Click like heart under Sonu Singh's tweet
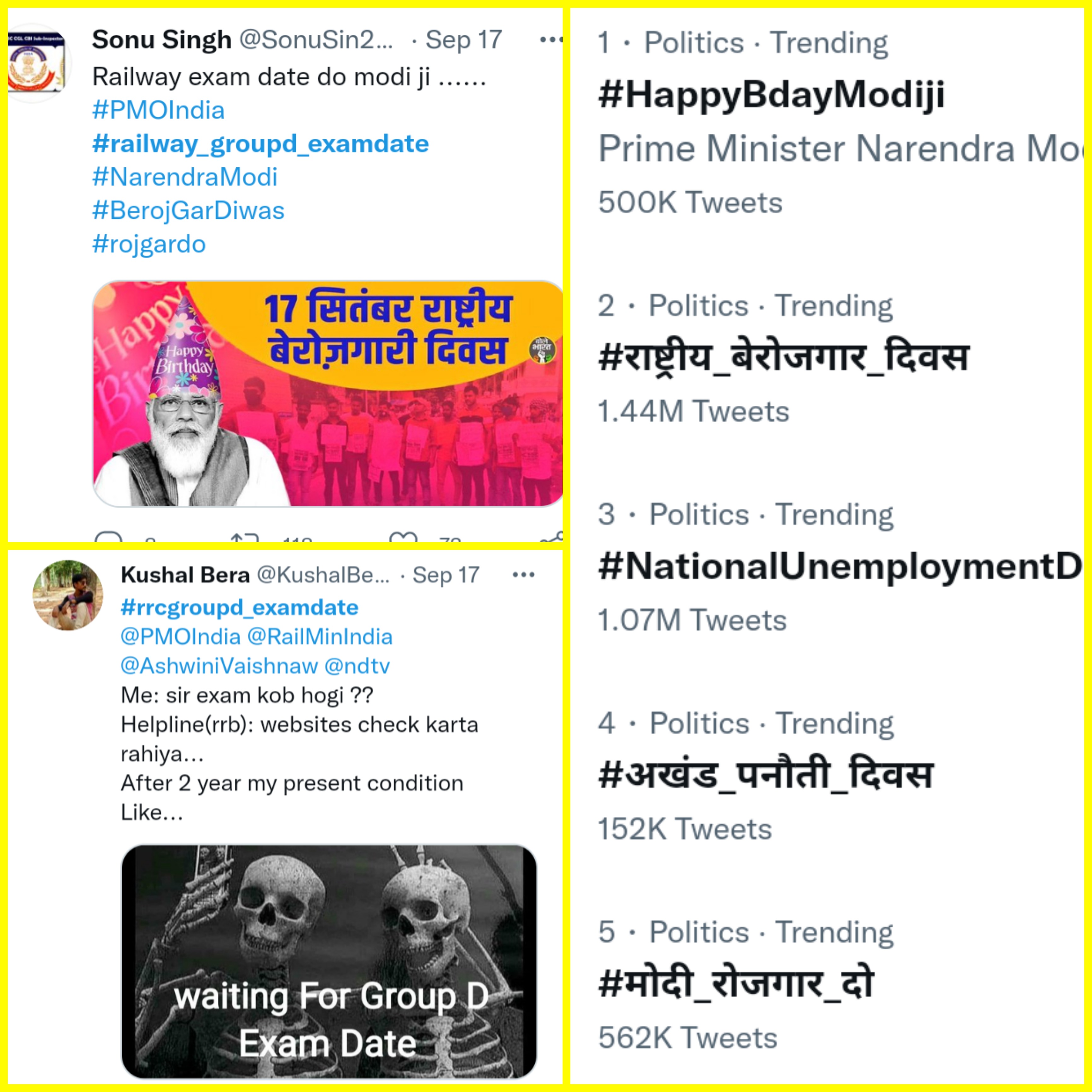The image size is (1092, 1092). pyautogui.click(x=404, y=537)
